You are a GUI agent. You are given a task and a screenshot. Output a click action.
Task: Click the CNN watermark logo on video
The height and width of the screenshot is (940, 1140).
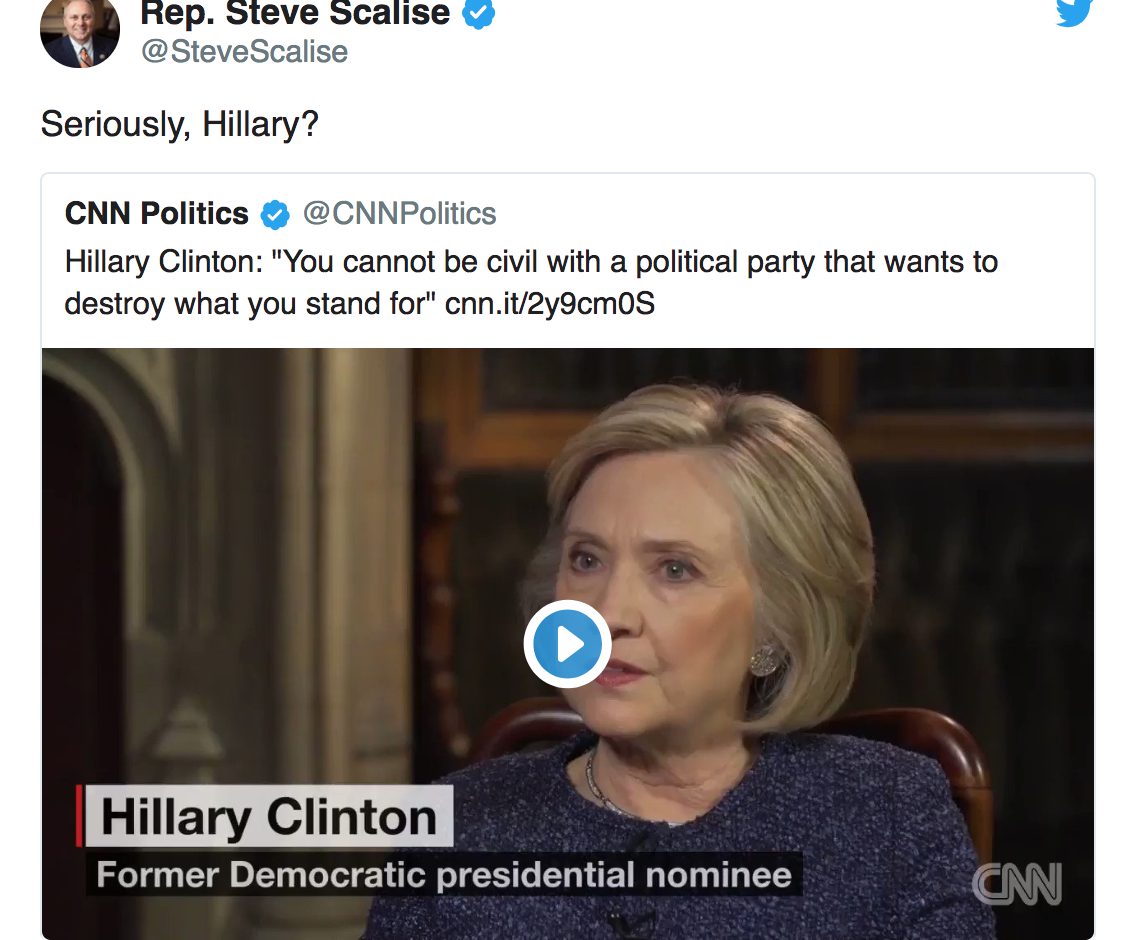tap(1017, 884)
